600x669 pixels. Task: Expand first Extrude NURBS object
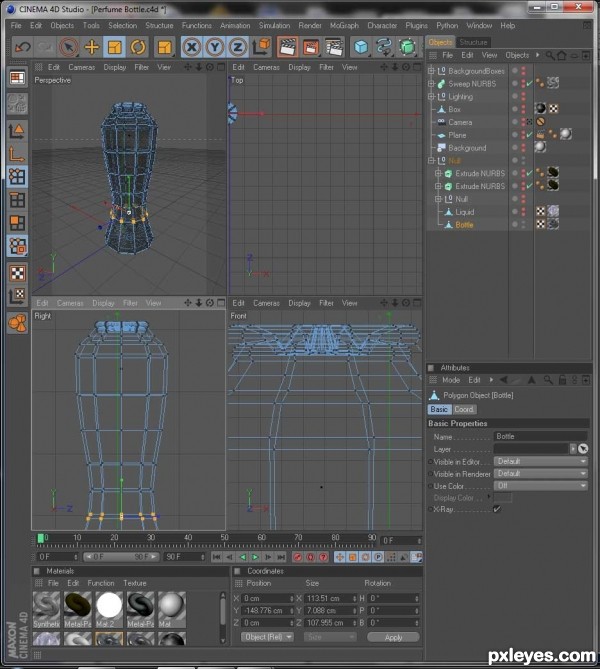(438, 173)
